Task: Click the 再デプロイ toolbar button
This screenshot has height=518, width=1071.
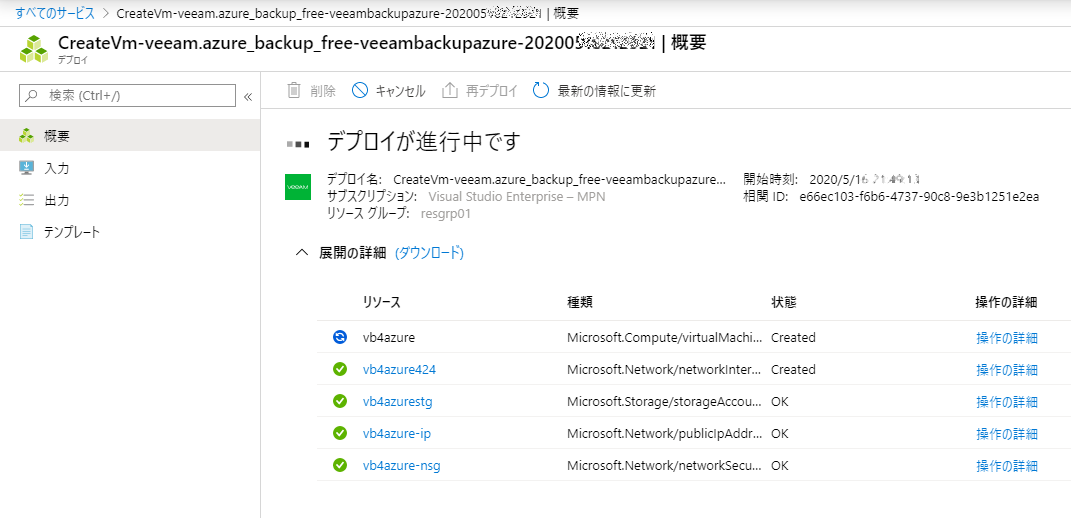Action: pyautogui.click(x=479, y=91)
